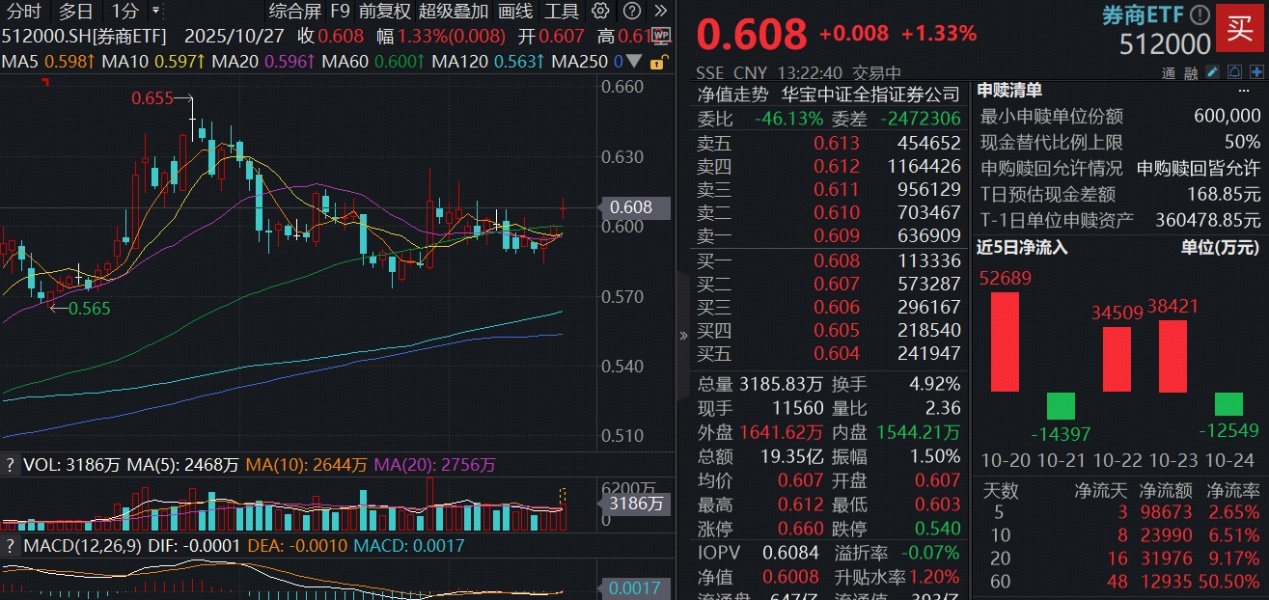Click the red corner marker on chart

click(x=44, y=83)
